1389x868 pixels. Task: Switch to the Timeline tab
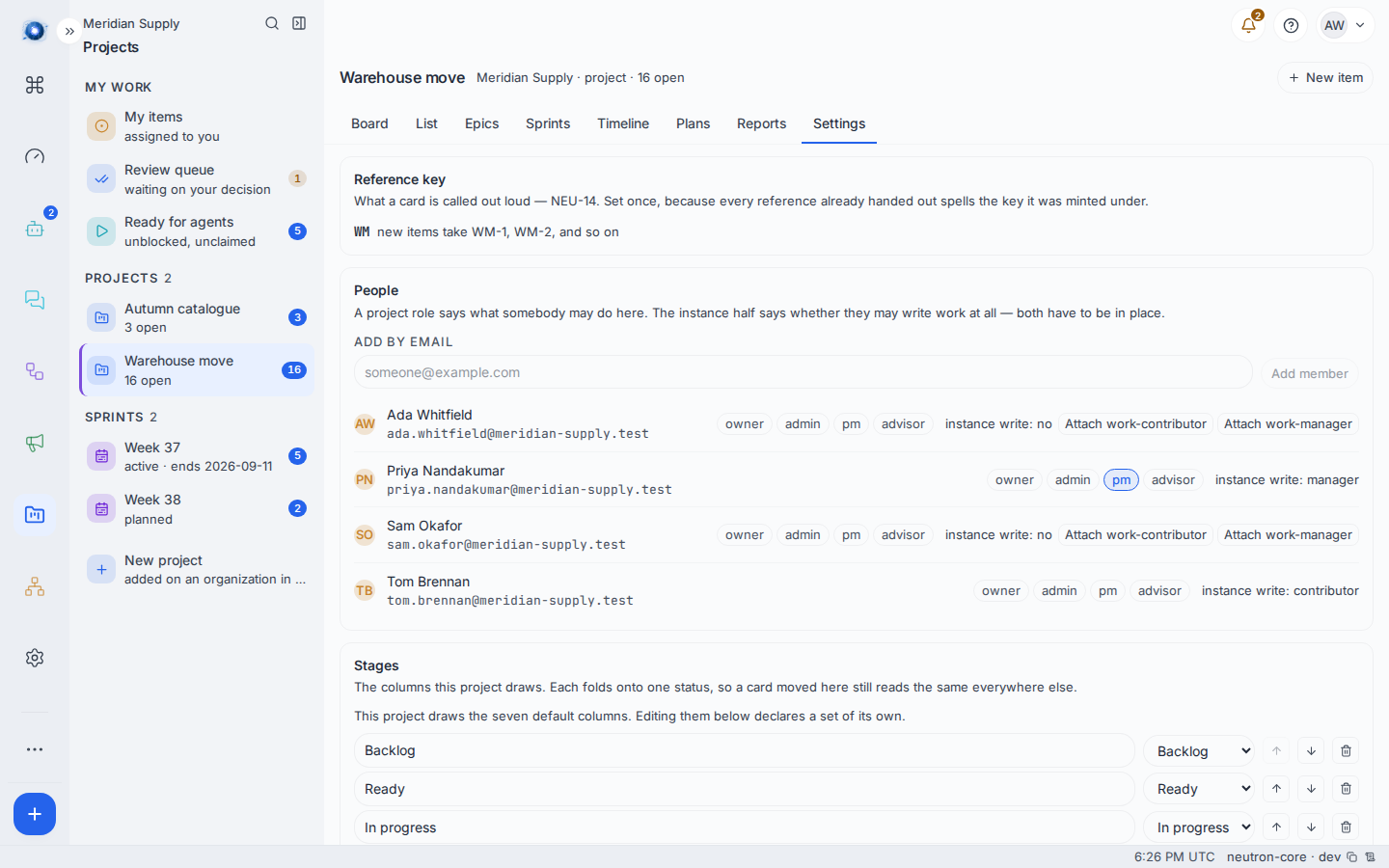click(x=623, y=123)
